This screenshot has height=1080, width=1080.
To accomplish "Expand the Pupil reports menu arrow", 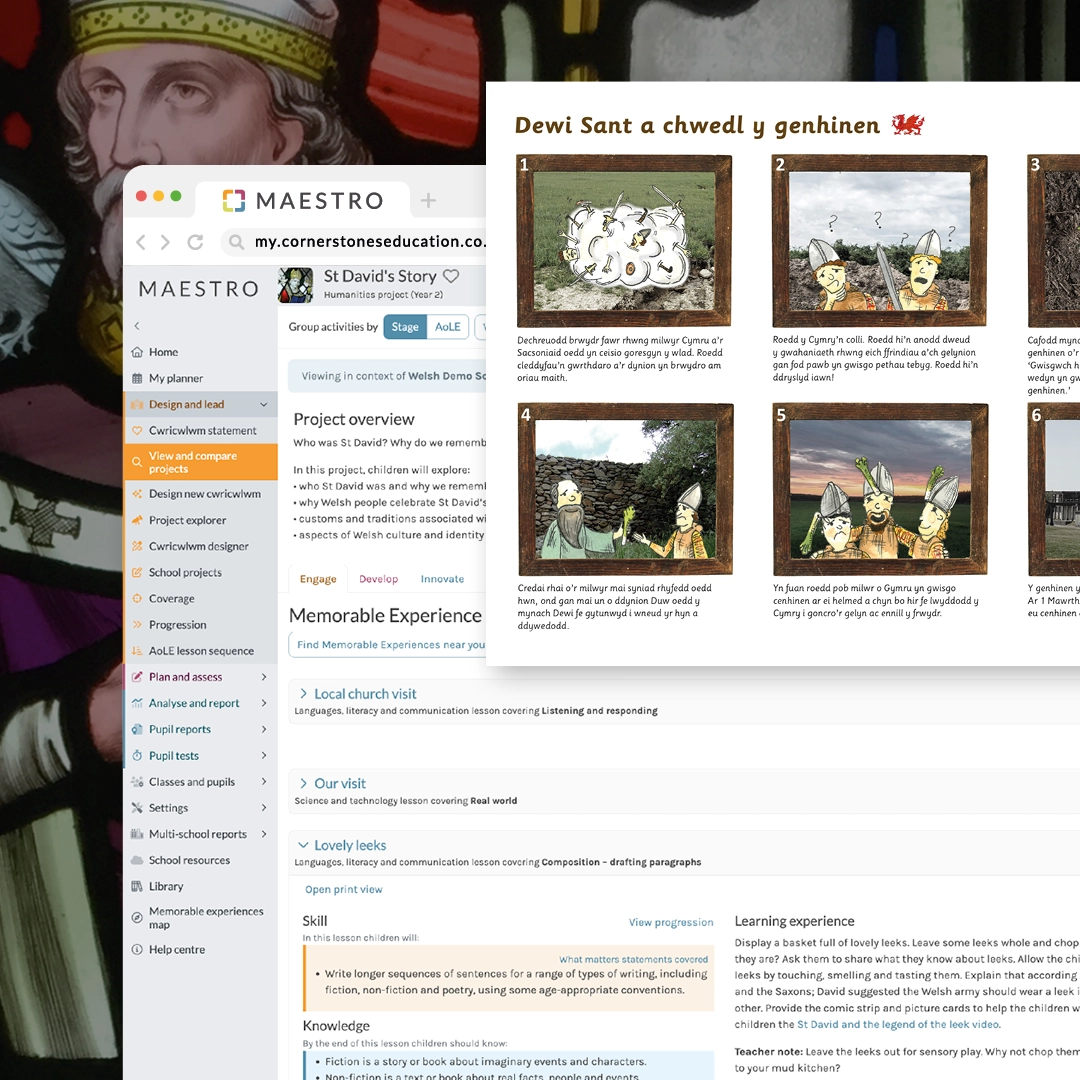I will coord(264,729).
